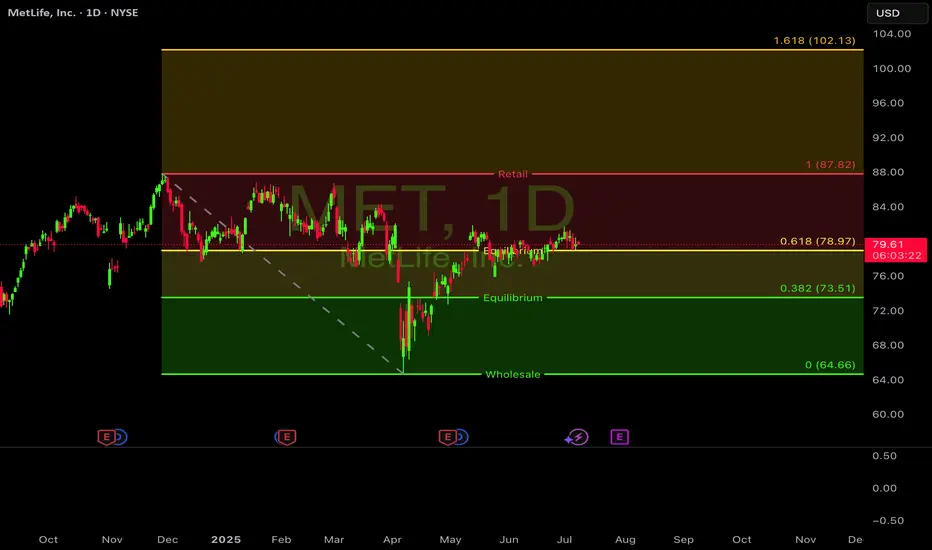The width and height of the screenshot is (932, 550).
Task: Click the Feb label on the time axis
Action: pos(281,540)
